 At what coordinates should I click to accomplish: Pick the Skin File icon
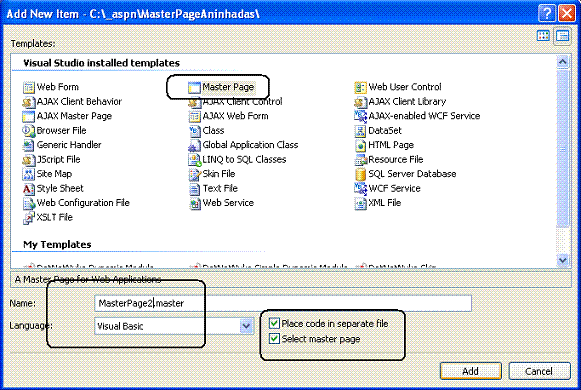pos(194,174)
